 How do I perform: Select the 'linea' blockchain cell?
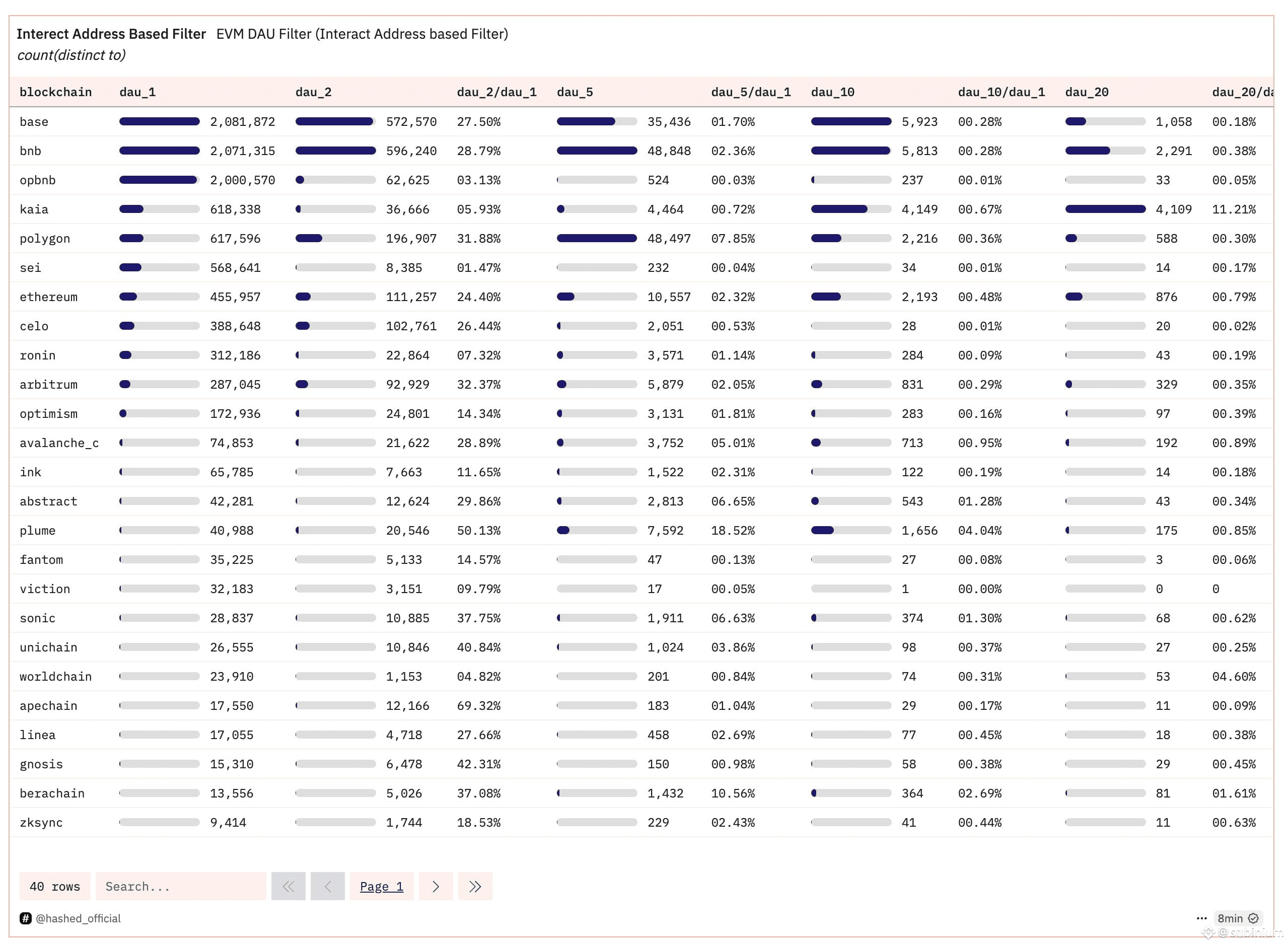pos(38,735)
